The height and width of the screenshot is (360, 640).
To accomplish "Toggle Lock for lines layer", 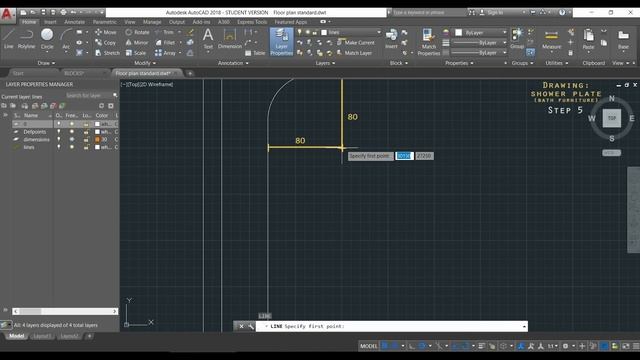I will (x=86, y=147).
